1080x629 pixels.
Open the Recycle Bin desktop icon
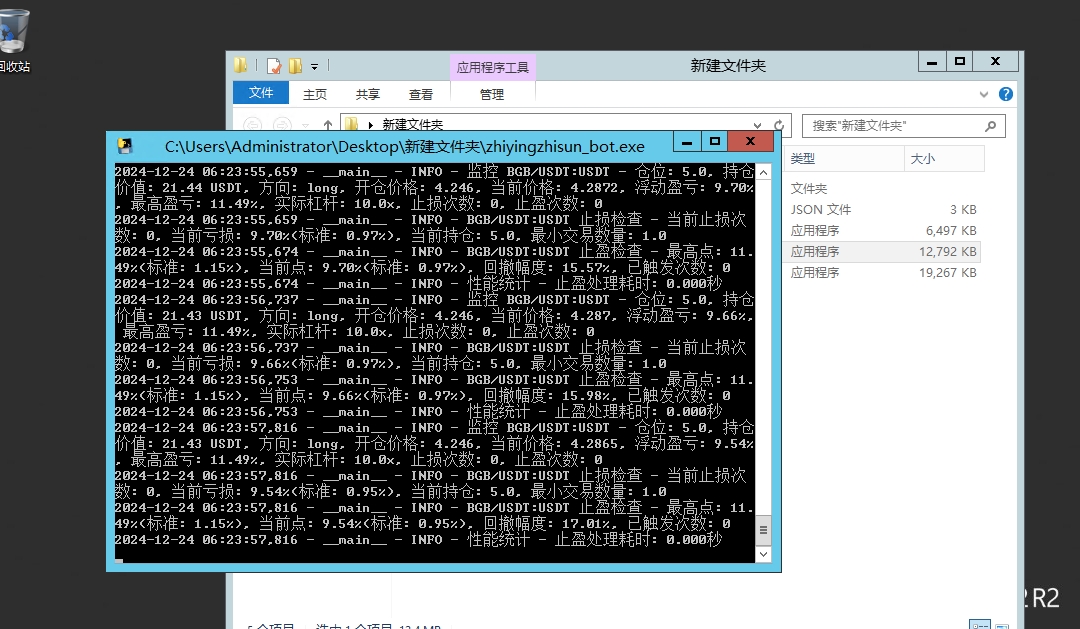[x=14, y=40]
